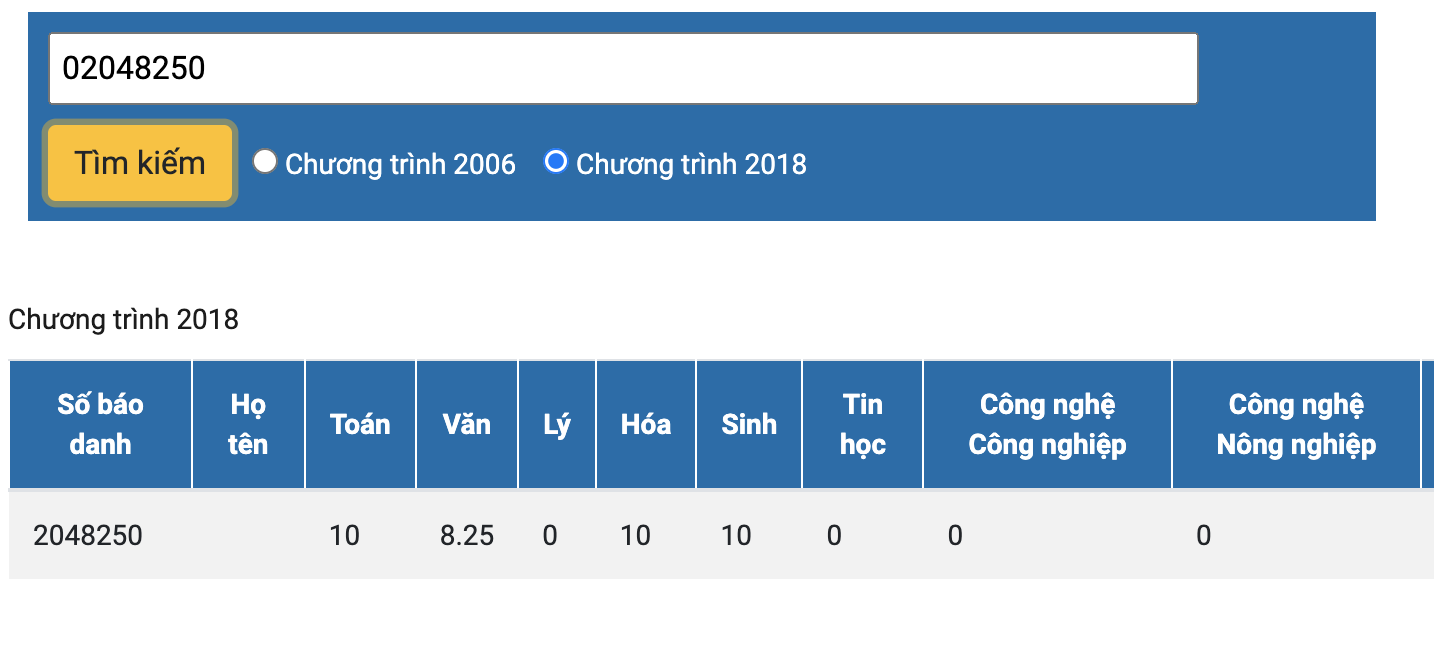Image resolution: width=1434 pixels, height=646 pixels.
Task: Focus the registration number input field
Action: [x=623, y=68]
